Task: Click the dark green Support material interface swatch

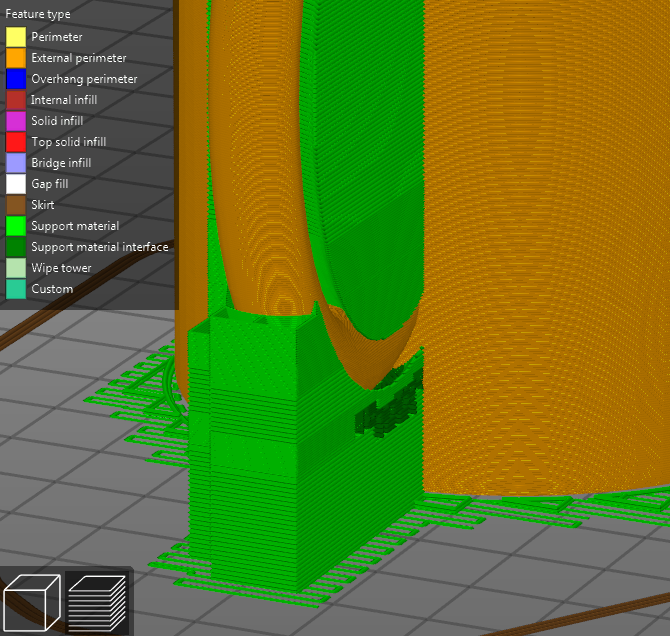Action: click(x=16, y=247)
